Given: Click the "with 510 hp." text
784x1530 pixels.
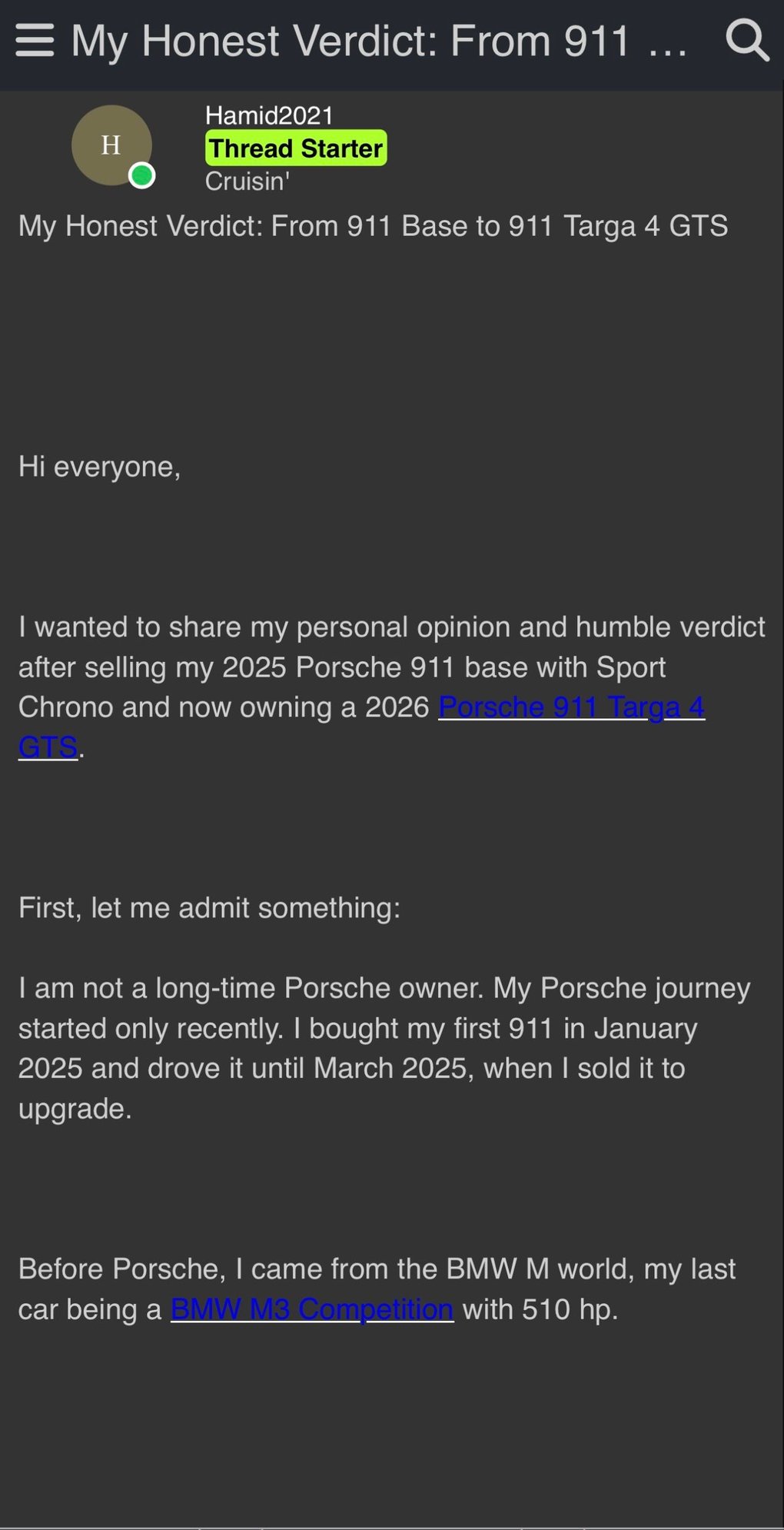Looking at the screenshot, I should 540,1309.
